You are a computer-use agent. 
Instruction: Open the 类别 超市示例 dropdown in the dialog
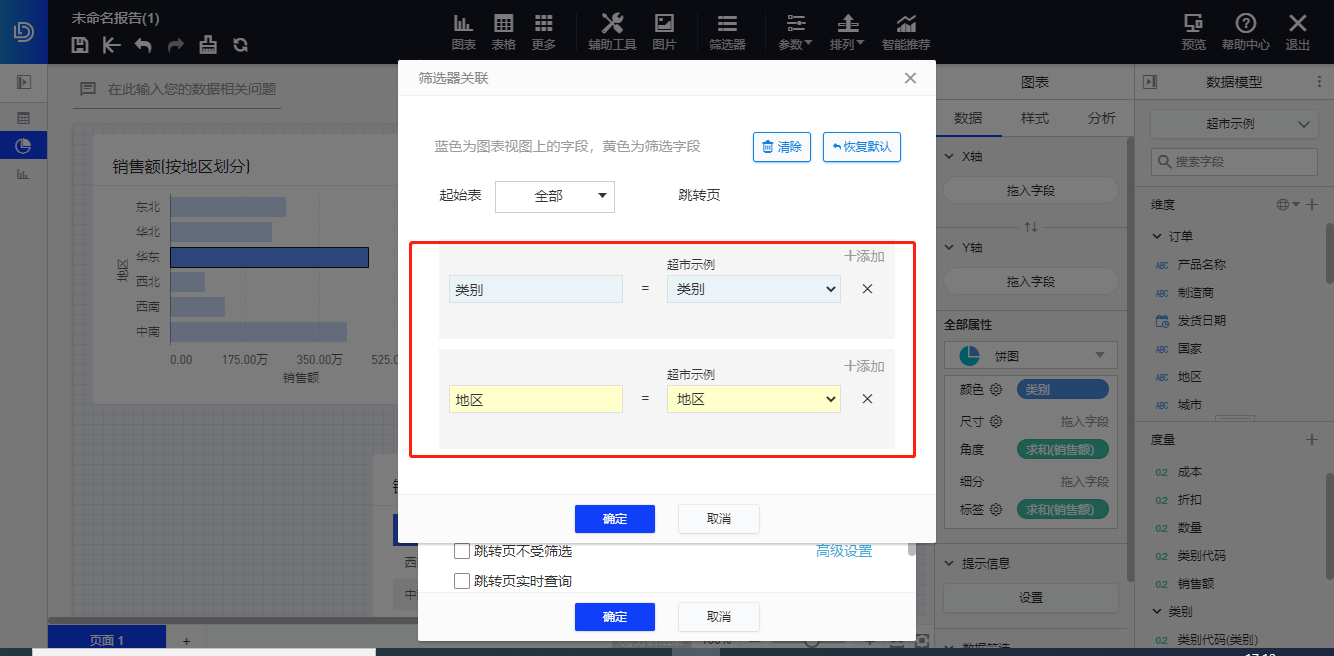coord(753,288)
